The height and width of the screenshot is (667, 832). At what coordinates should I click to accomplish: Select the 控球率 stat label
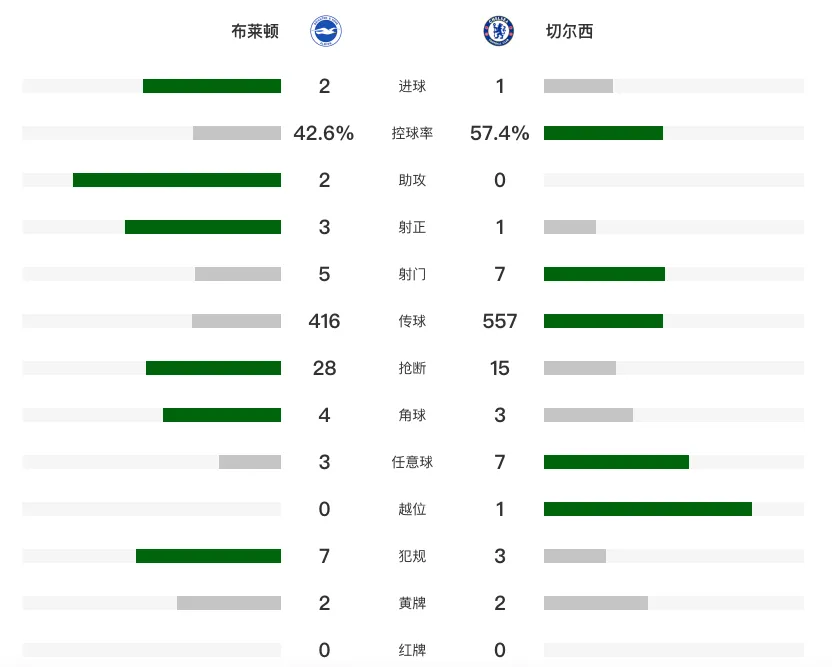point(412,133)
